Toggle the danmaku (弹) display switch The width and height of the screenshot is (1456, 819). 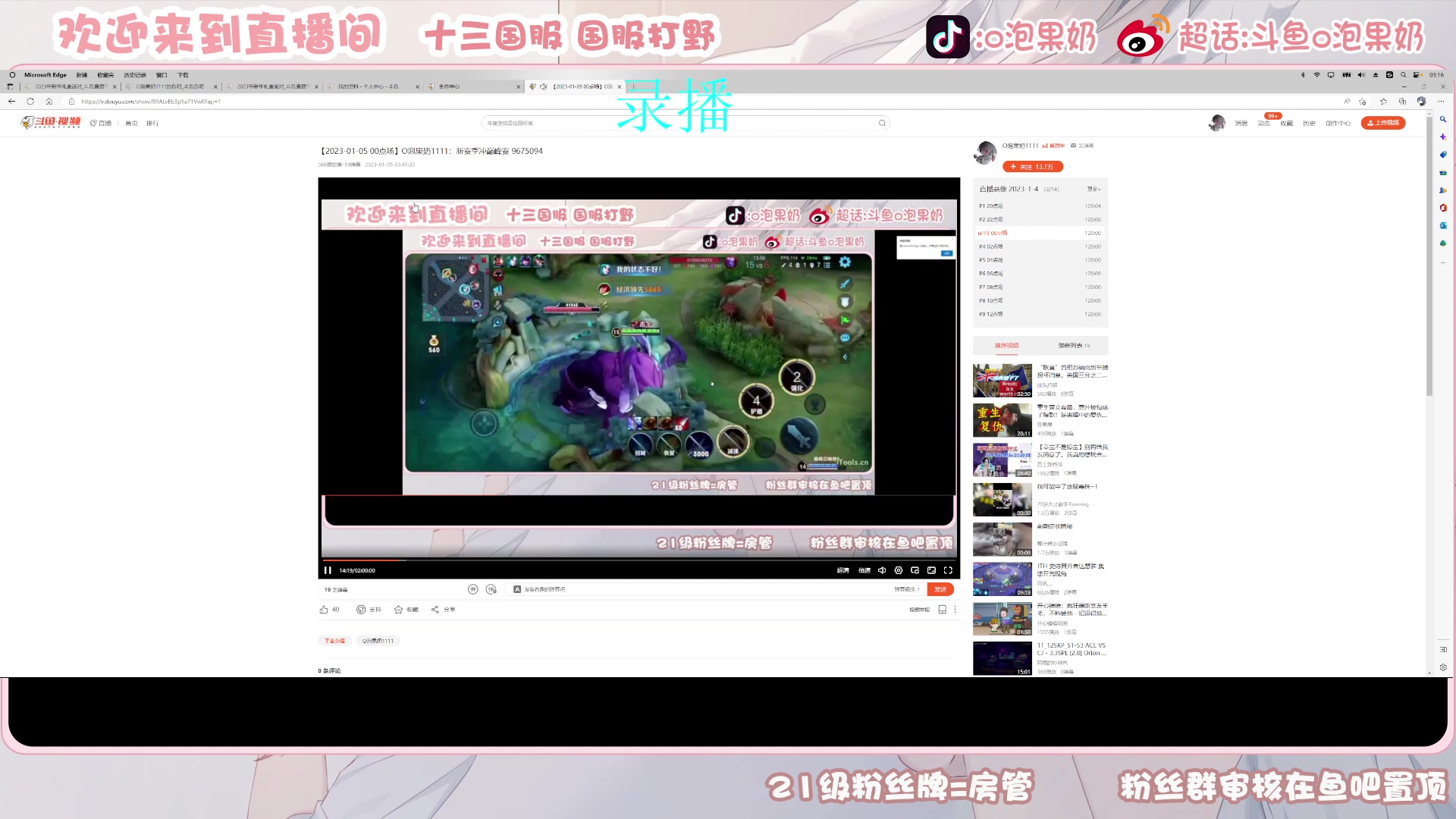pyautogui.click(x=473, y=589)
